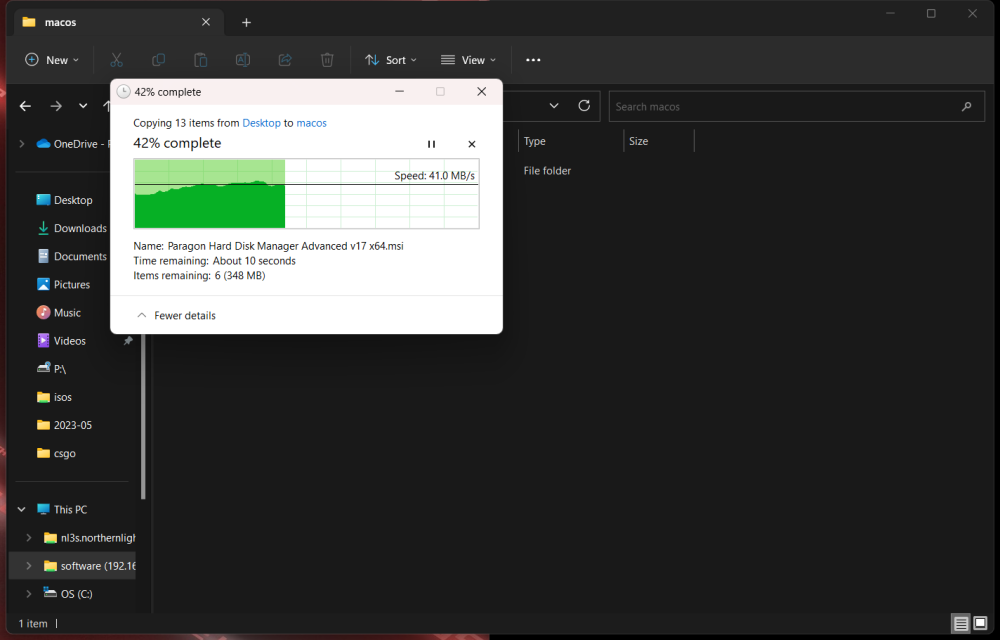This screenshot has width=1000, height=640.
Task: Go forward with the right arrow
Action: (56, 106)
